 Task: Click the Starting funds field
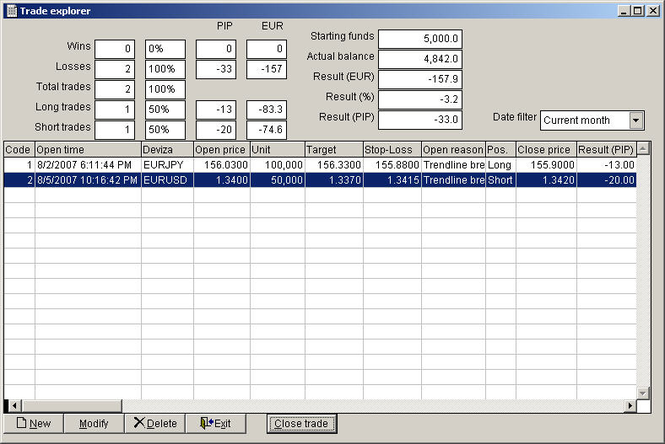420,39
